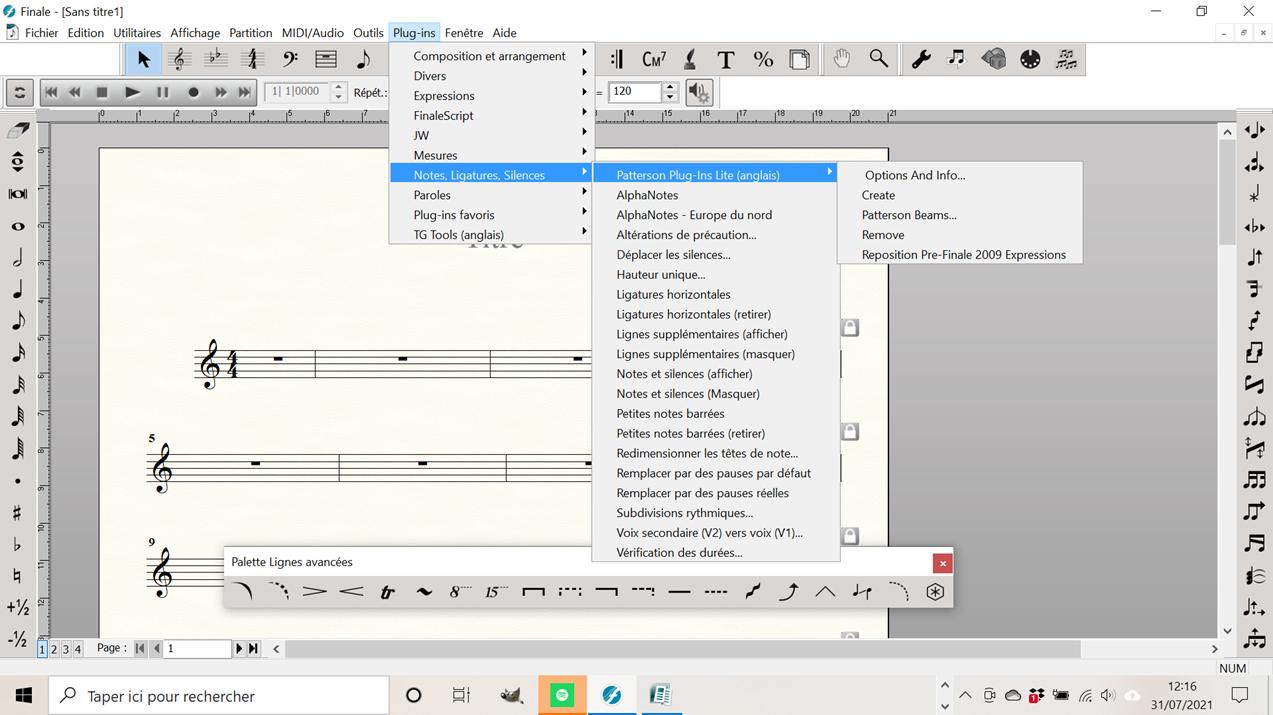Choose Patterson Beams... from submenu

pyautogui.click(x=909, y=215)
